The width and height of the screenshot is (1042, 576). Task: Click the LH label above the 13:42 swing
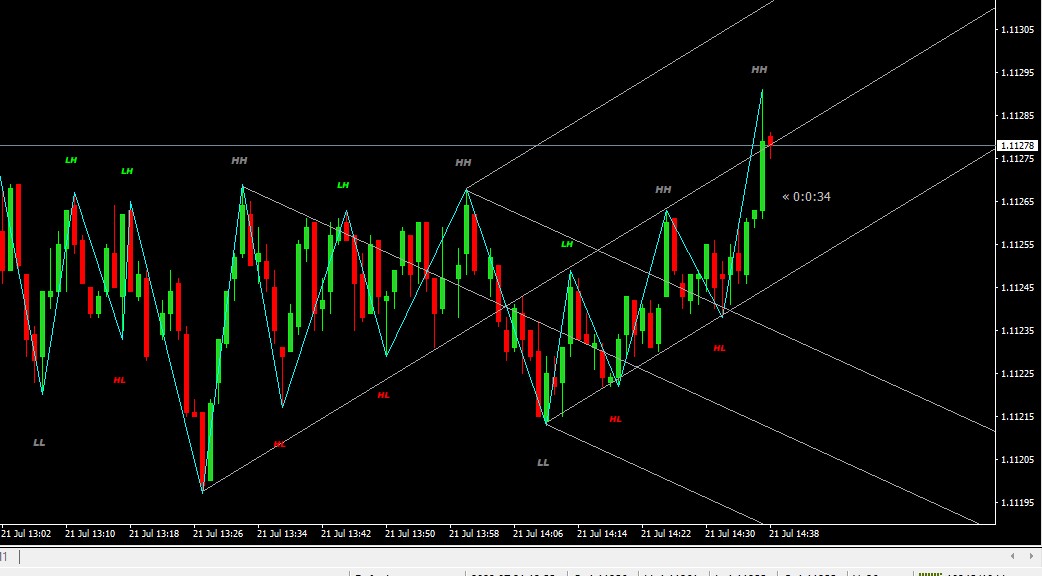tap(343, 185)
